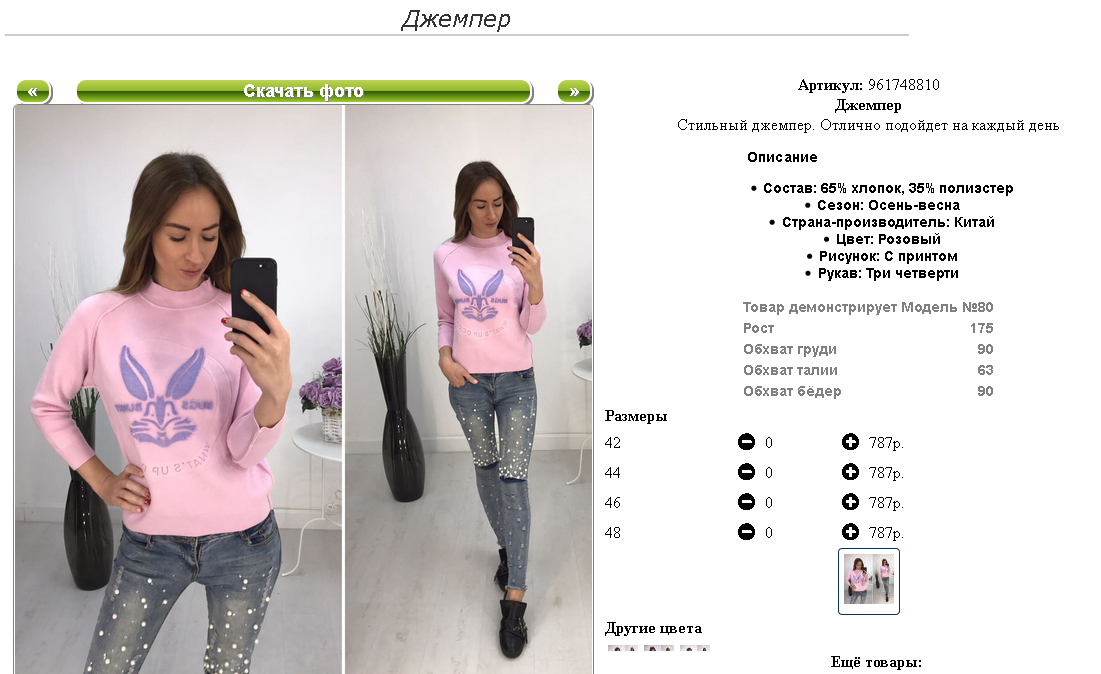Open the second alternate color thumbnail
The width and height of the screenshot is (1101, 674).
point(659,648)
